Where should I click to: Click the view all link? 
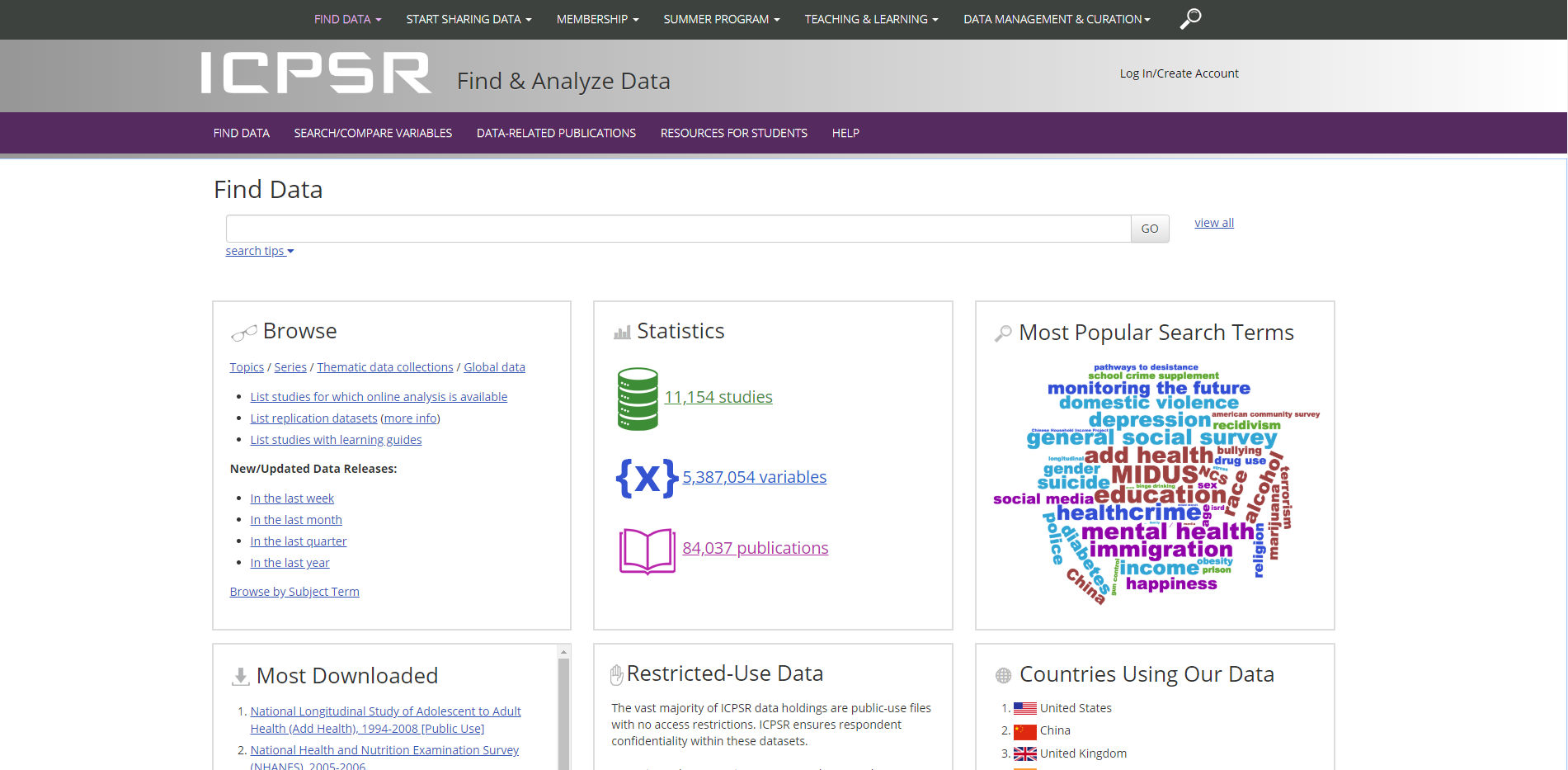(1214, 223)
